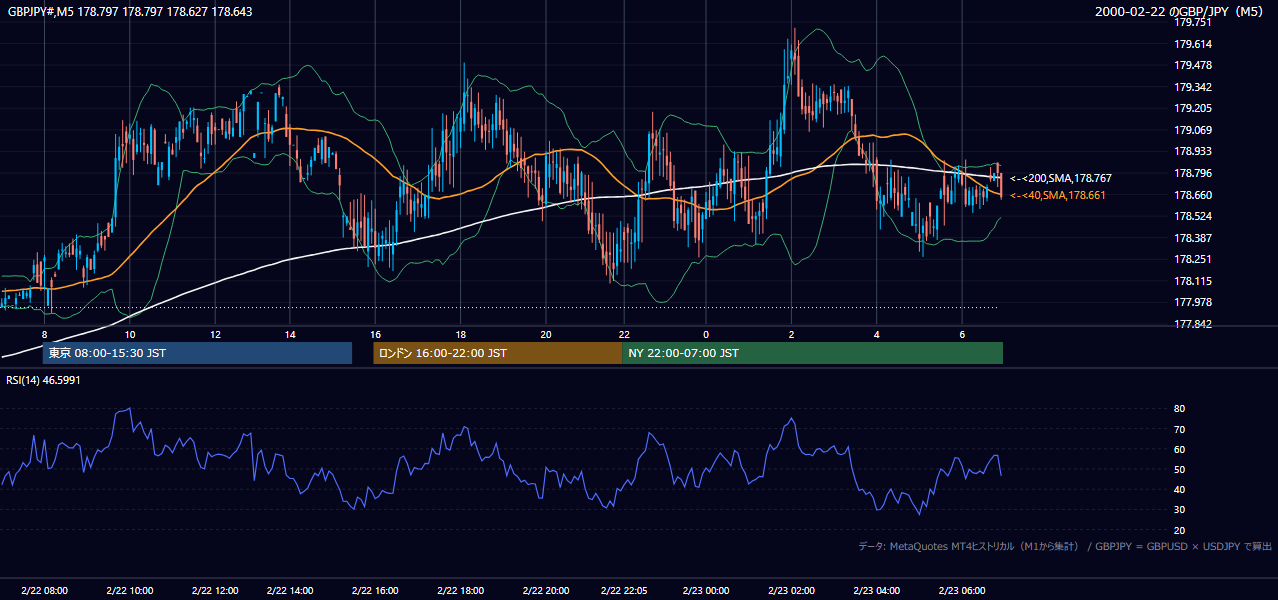
Task: Click hour label 22 under the candlestick chart
Action: 623,334
